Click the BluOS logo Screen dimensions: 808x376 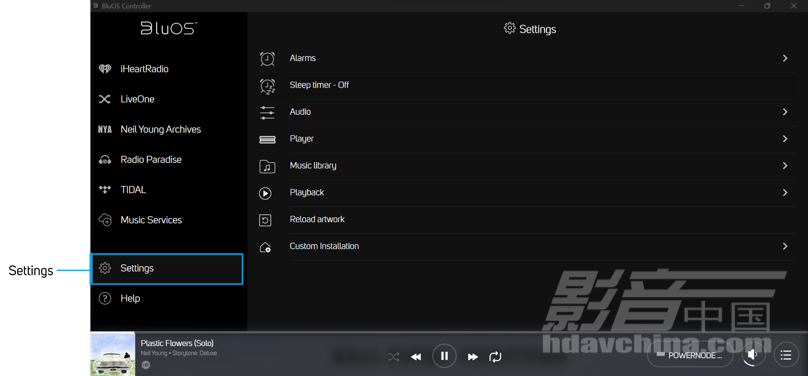click(x=169, y=28)
